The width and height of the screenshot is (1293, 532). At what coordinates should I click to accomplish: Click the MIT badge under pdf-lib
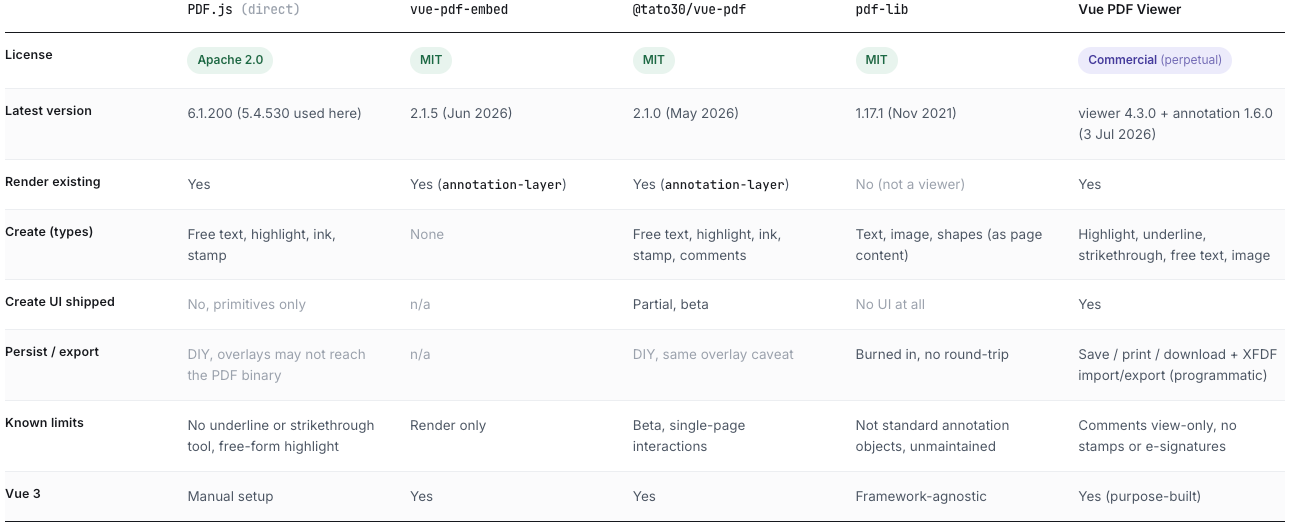click(877, 60)
